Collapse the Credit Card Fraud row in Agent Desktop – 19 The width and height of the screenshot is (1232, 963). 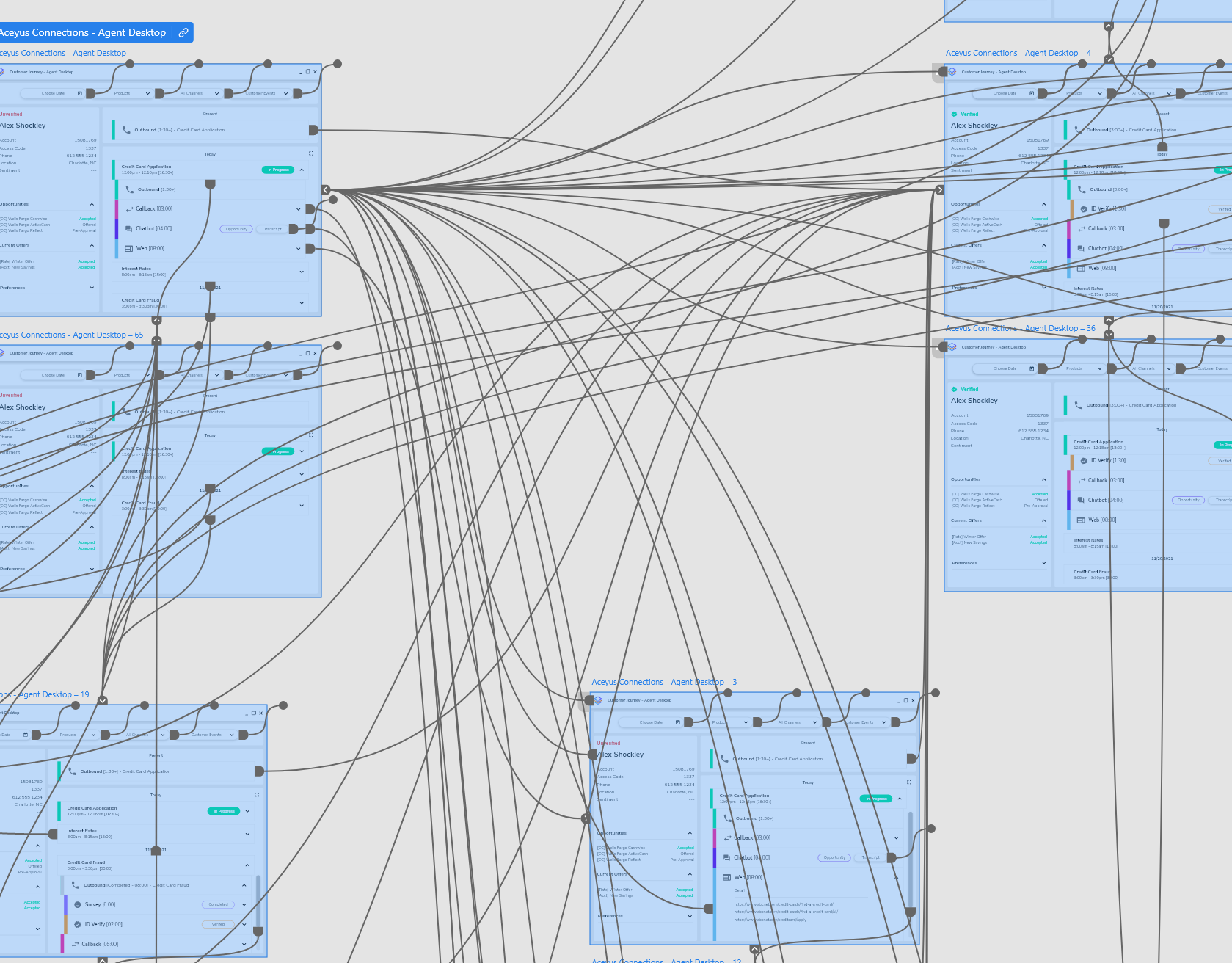pyautogui.click(x=247, y=865)
